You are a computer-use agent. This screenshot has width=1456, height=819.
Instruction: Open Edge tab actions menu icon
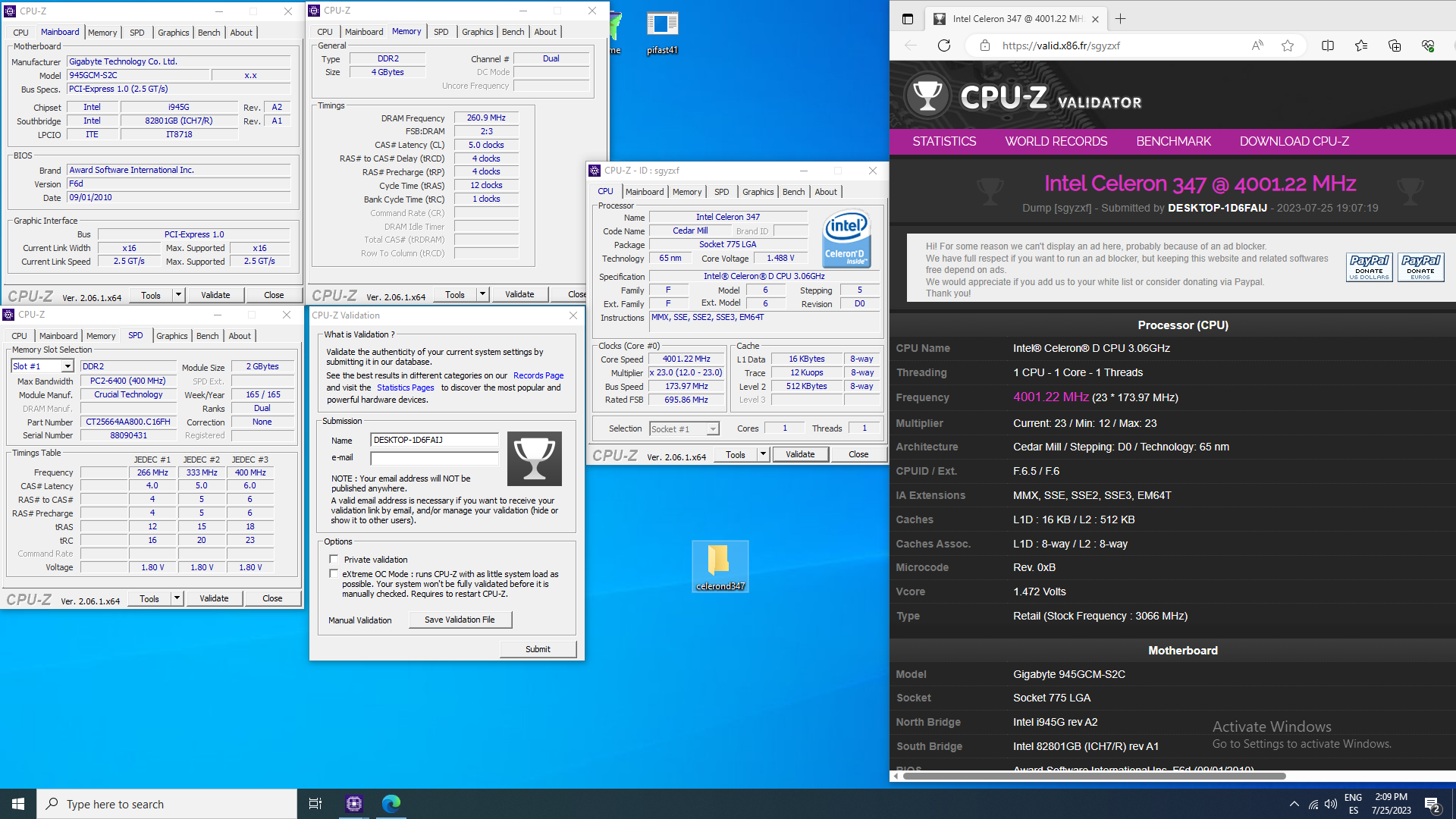tap(908, 19)
